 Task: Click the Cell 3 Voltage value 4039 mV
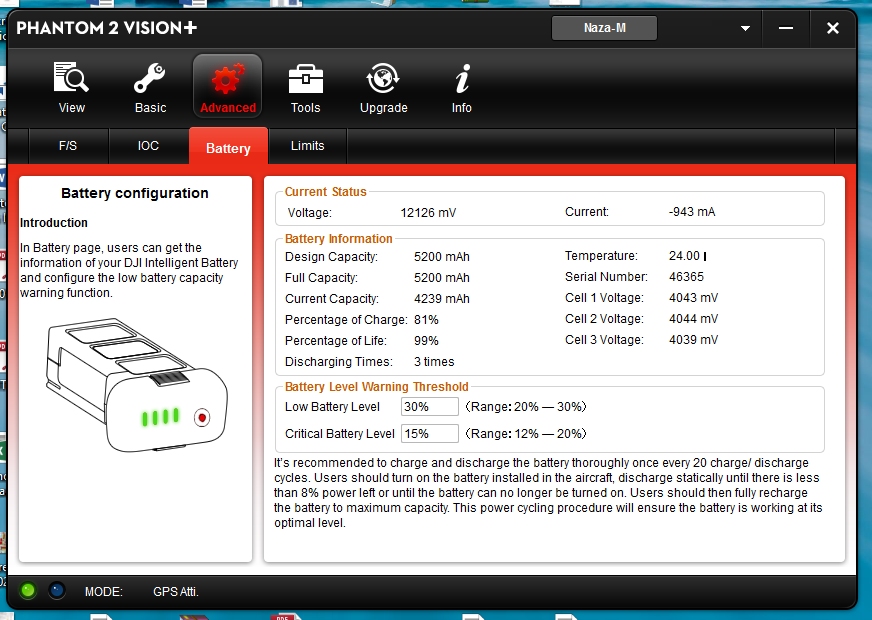tap(693, 340)
